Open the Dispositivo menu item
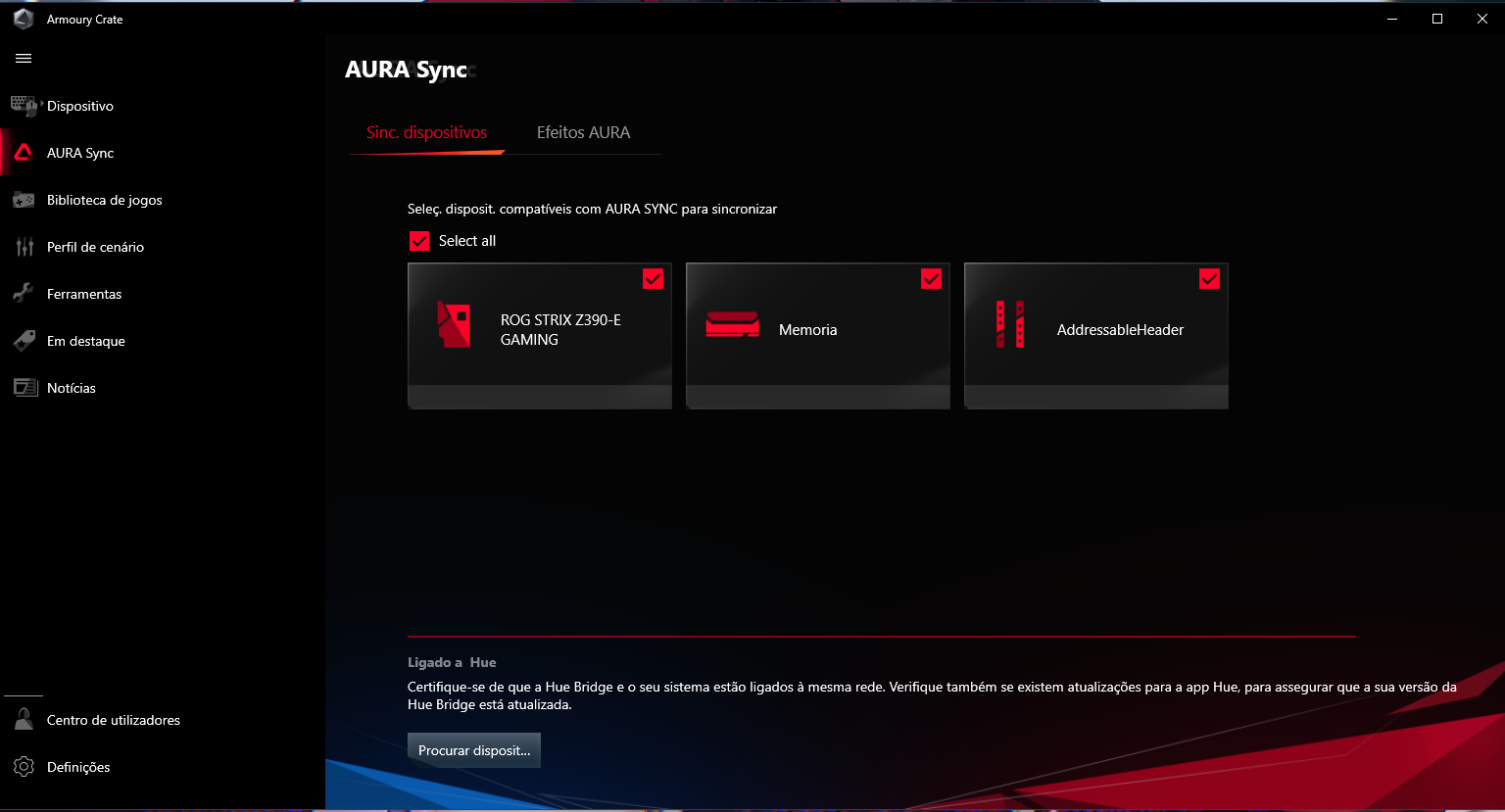This screenshot has height=812, width=1505. point(80,106)
